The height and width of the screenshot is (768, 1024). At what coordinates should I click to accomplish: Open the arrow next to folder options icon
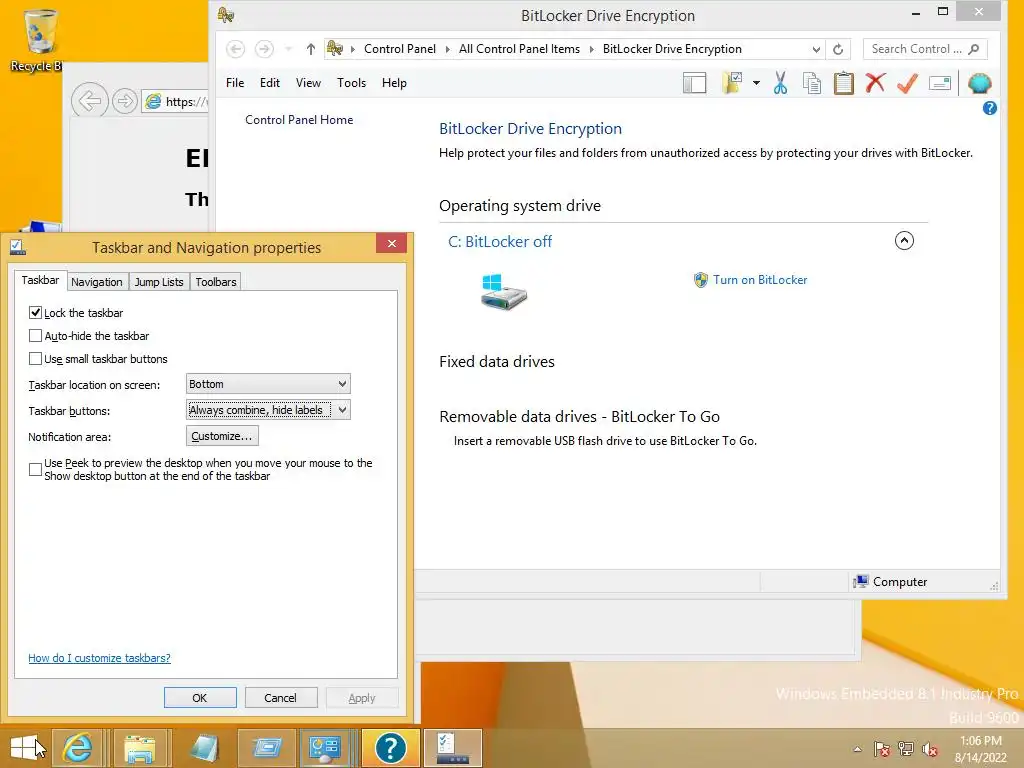click(756, 83)
